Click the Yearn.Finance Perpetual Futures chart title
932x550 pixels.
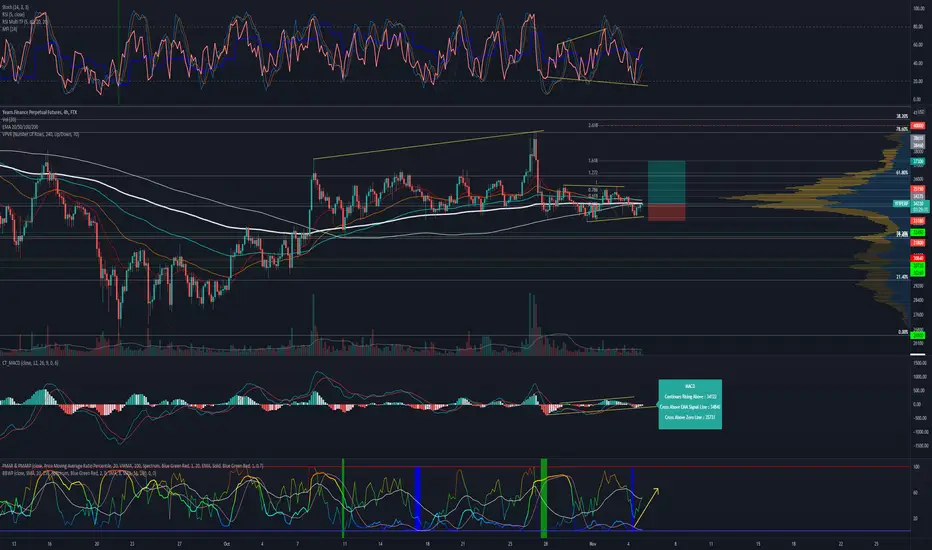pos(39,112)
